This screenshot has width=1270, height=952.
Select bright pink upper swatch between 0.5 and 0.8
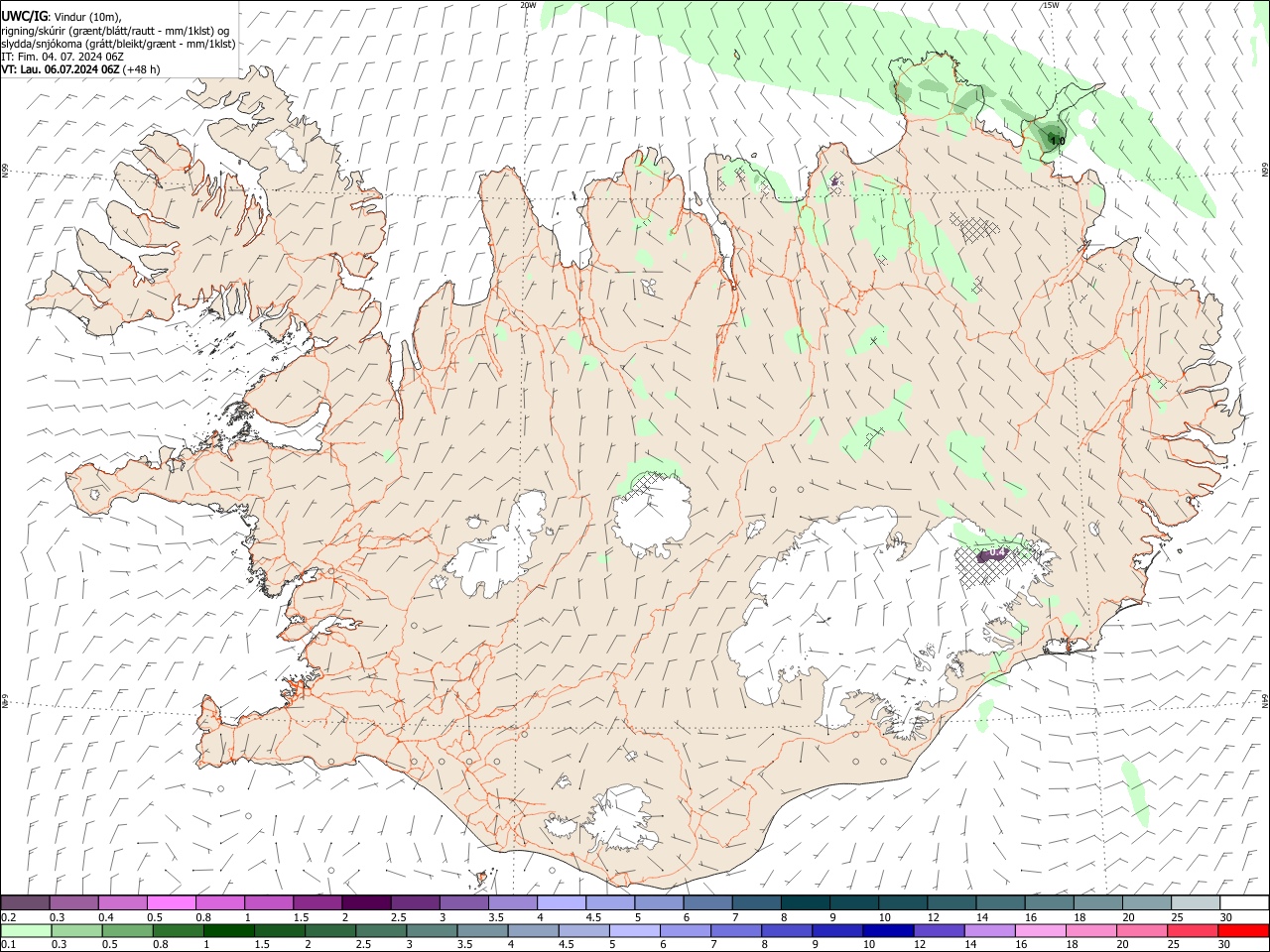coord(171,903)
